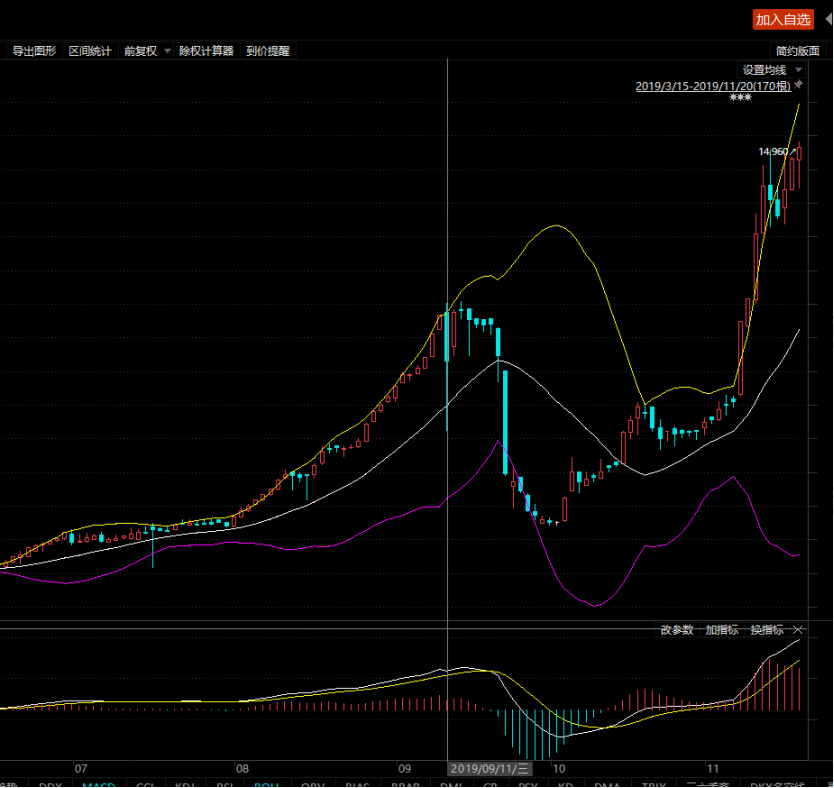
Task: Open 导出图形 export chart tool
Action: click(34, 51)
